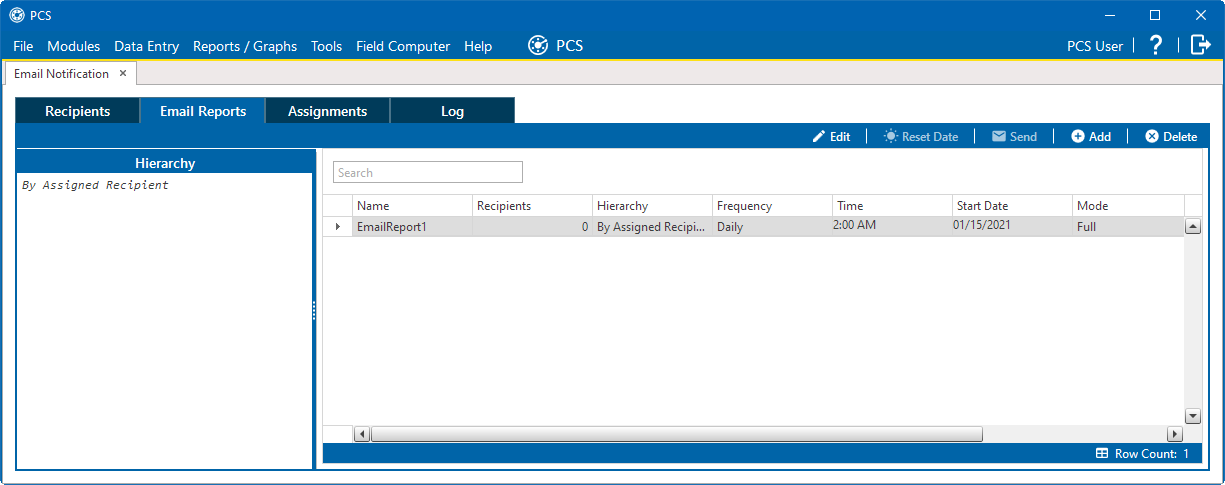Viewport: 1225px width, 485px height.
Task: Close the Email Notification tab
Action: pyautogui.click(x=123, y=74)
